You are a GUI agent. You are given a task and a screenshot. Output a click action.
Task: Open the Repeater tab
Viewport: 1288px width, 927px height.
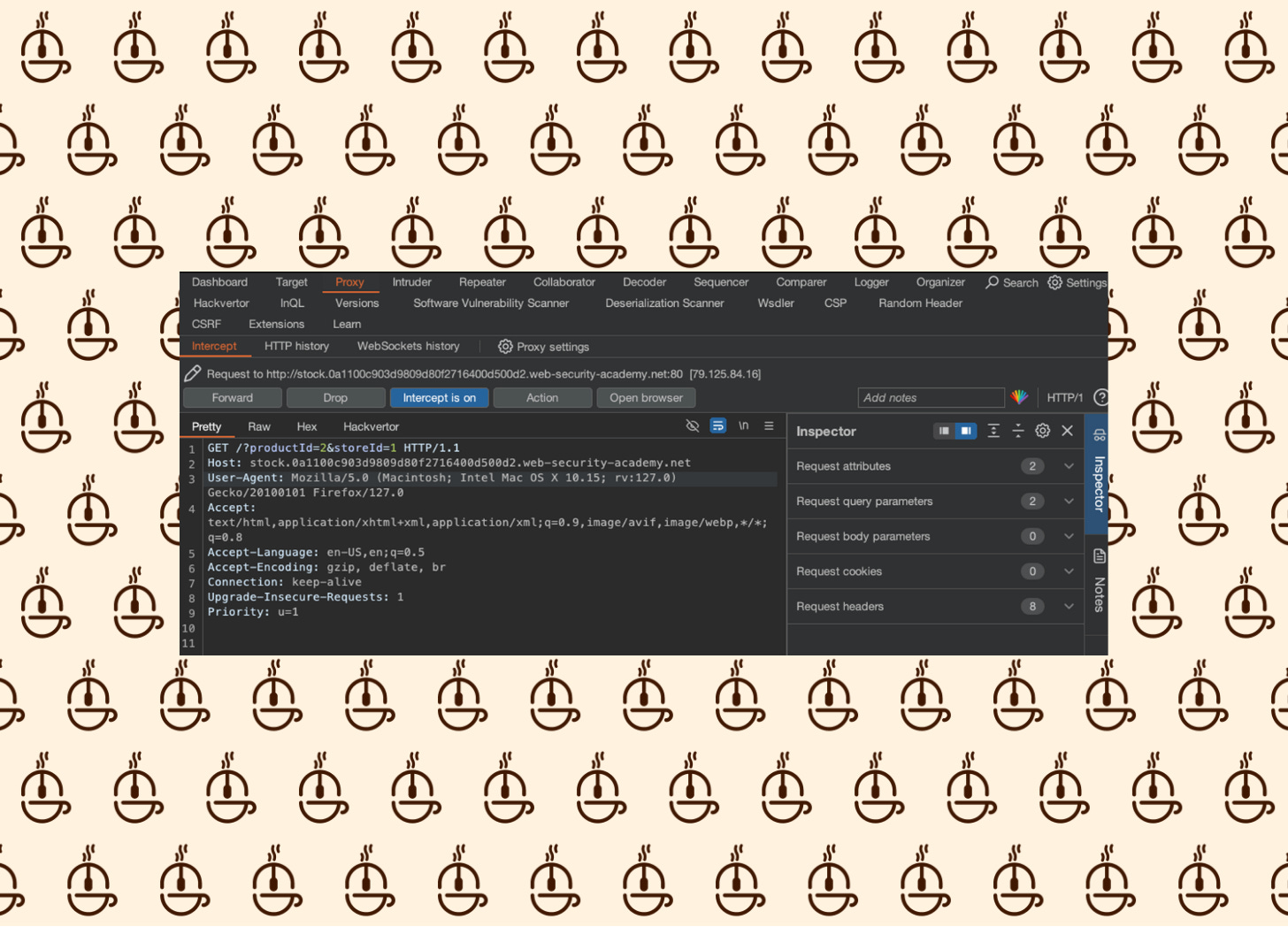coord(482,282)
